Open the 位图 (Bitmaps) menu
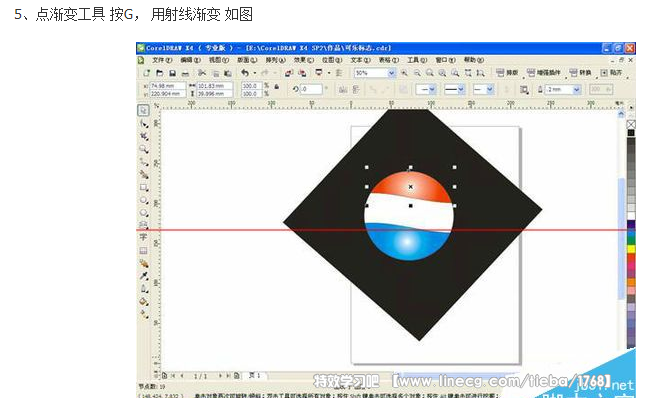 tap(332, 60)
